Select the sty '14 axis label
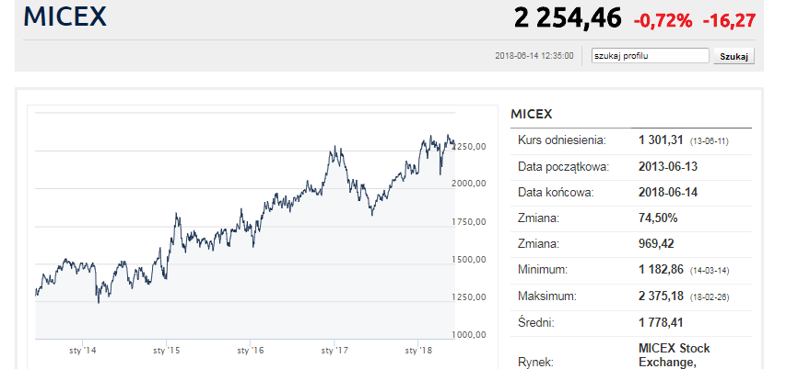 (82, 350)
